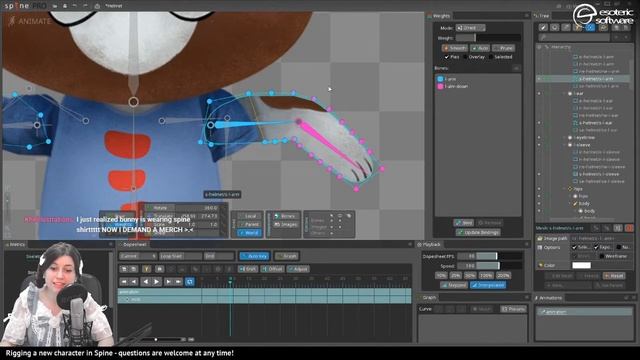The image size is (640, 360).
Task: Set playback speed to 10%
Action: (441, 276)
